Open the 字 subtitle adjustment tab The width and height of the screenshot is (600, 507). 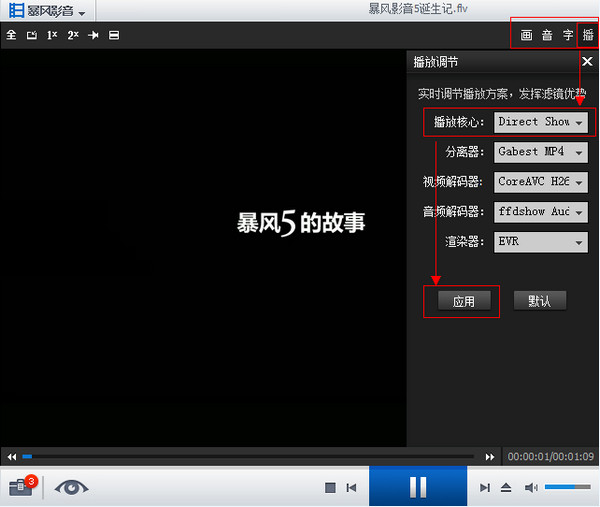(568, 35)
